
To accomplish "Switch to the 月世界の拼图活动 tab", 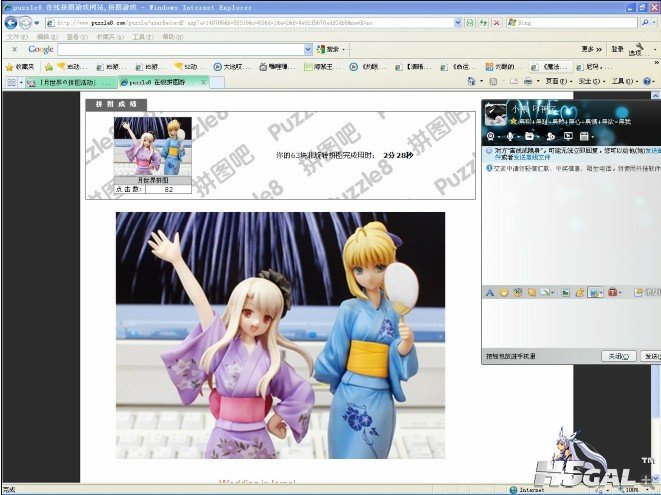I will (72, 82).
